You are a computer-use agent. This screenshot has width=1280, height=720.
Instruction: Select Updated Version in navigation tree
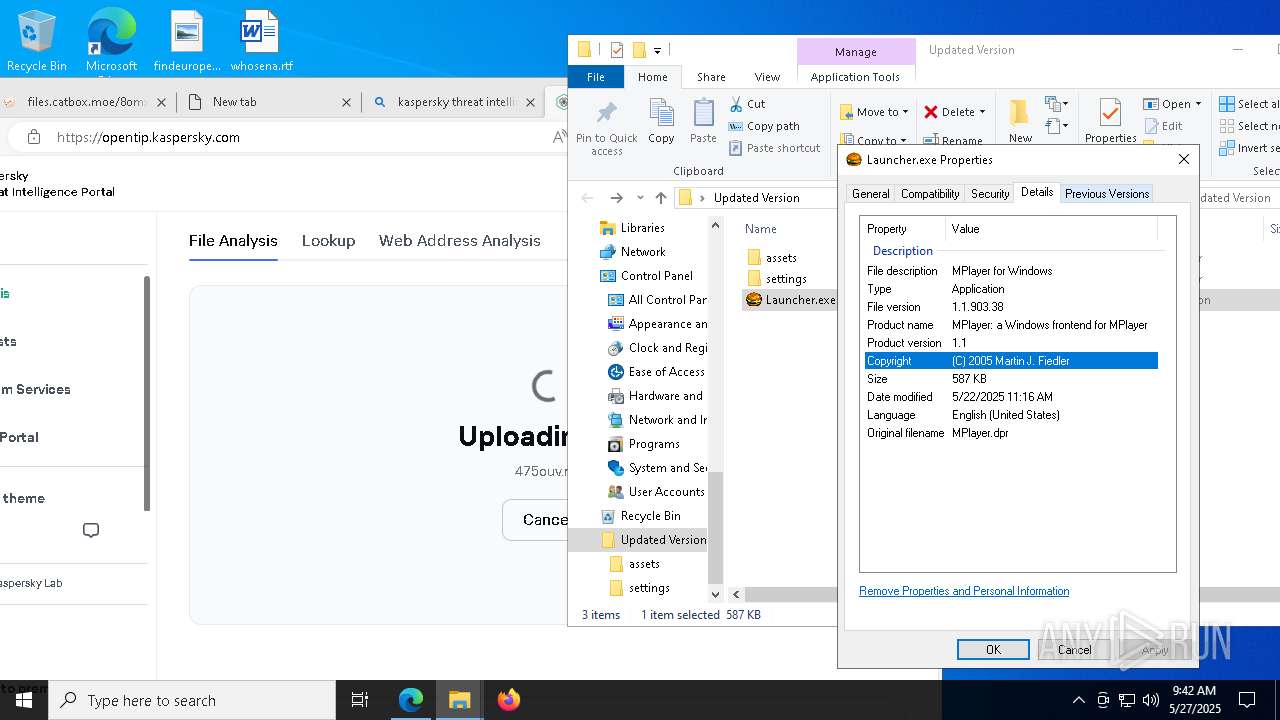[654, 540]
